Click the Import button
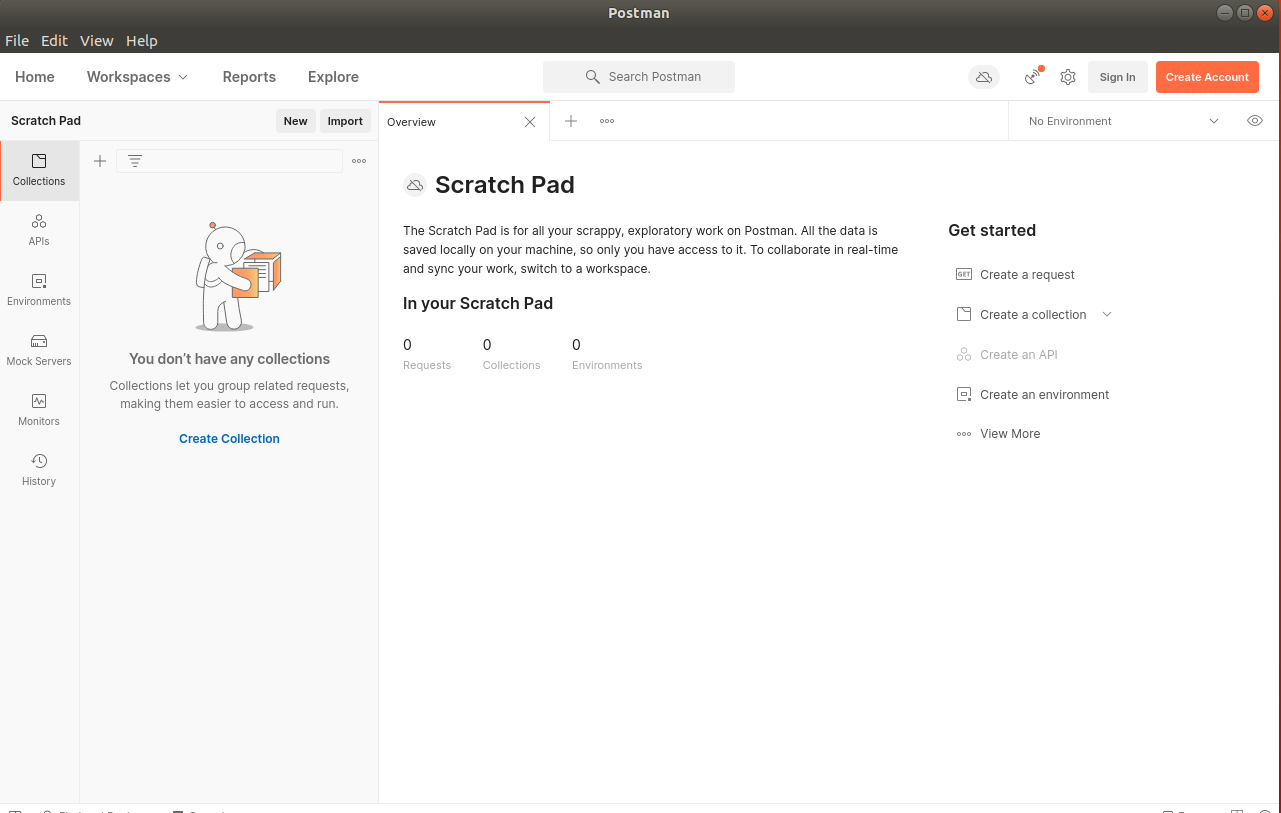 (x=345, y=121)
